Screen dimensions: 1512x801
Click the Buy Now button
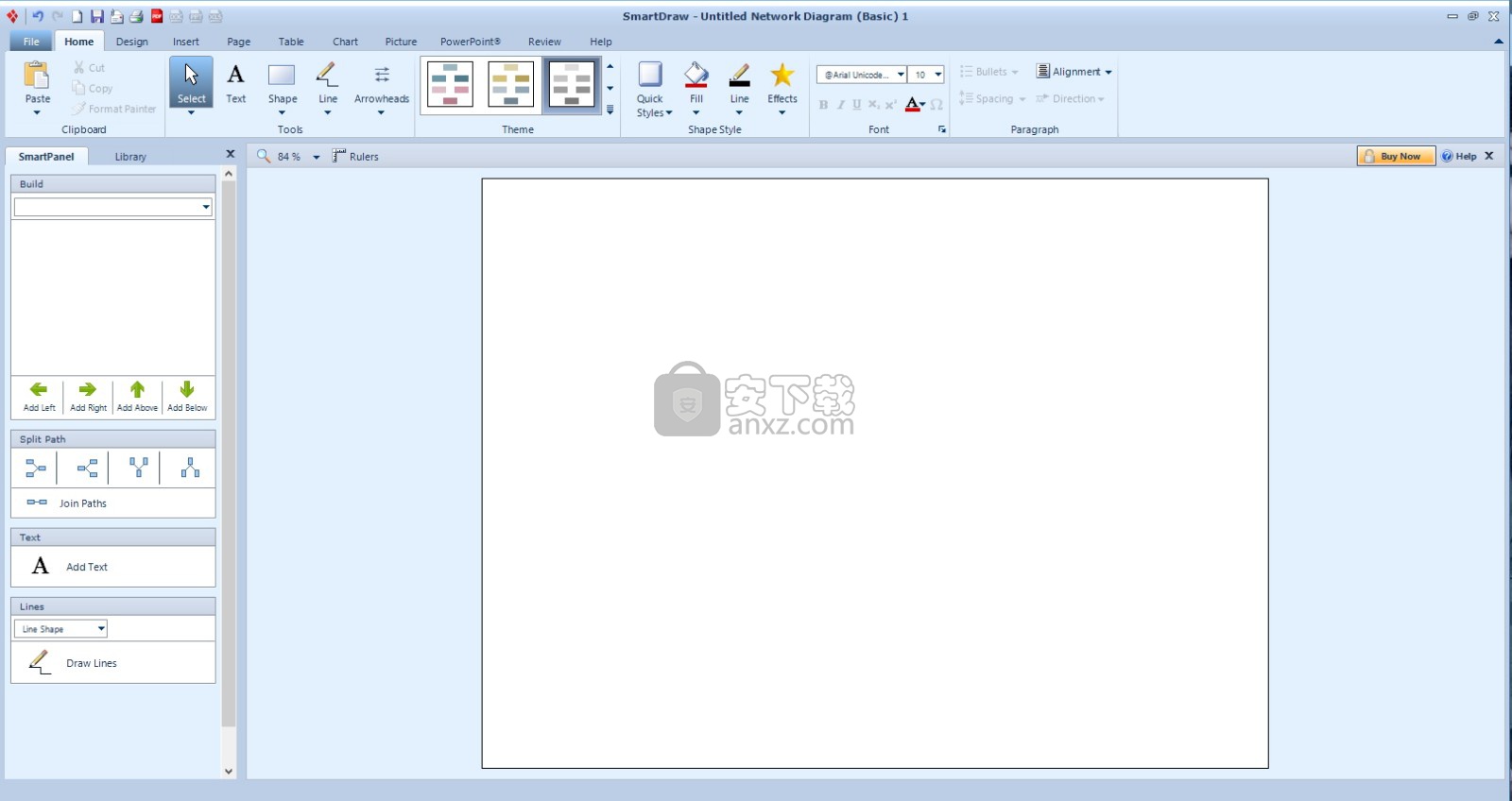(x=1396, y=157)
